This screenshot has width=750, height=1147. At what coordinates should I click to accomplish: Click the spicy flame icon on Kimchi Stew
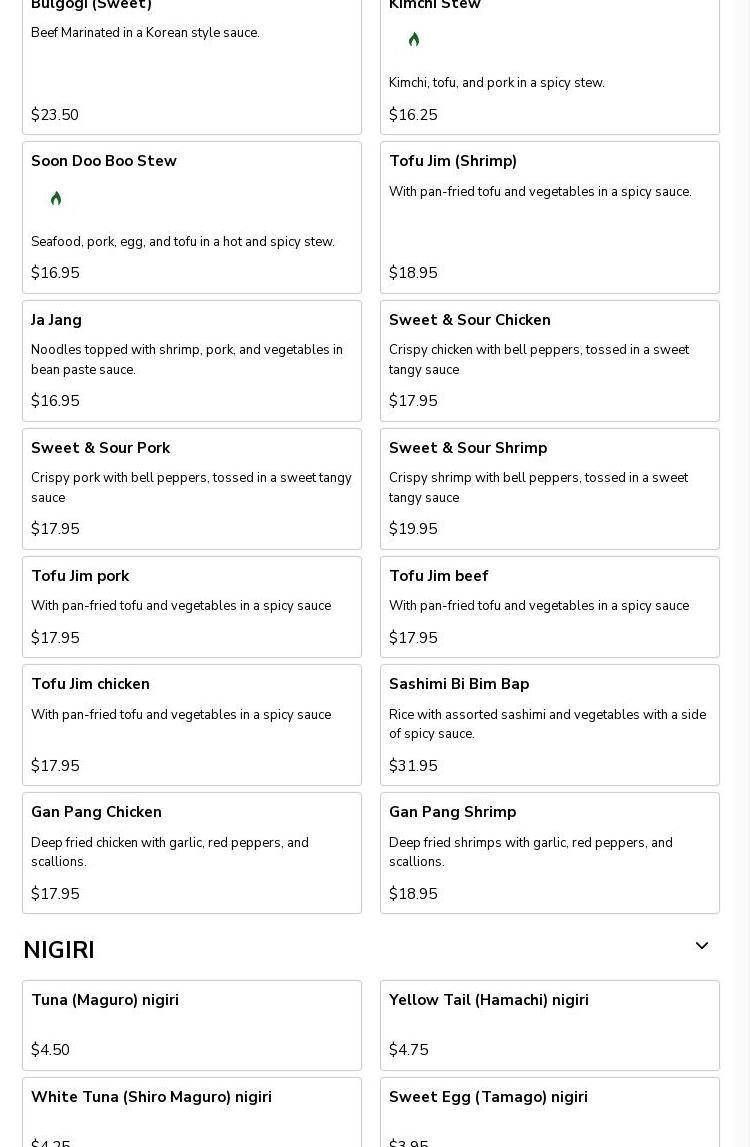coord(414,40)
